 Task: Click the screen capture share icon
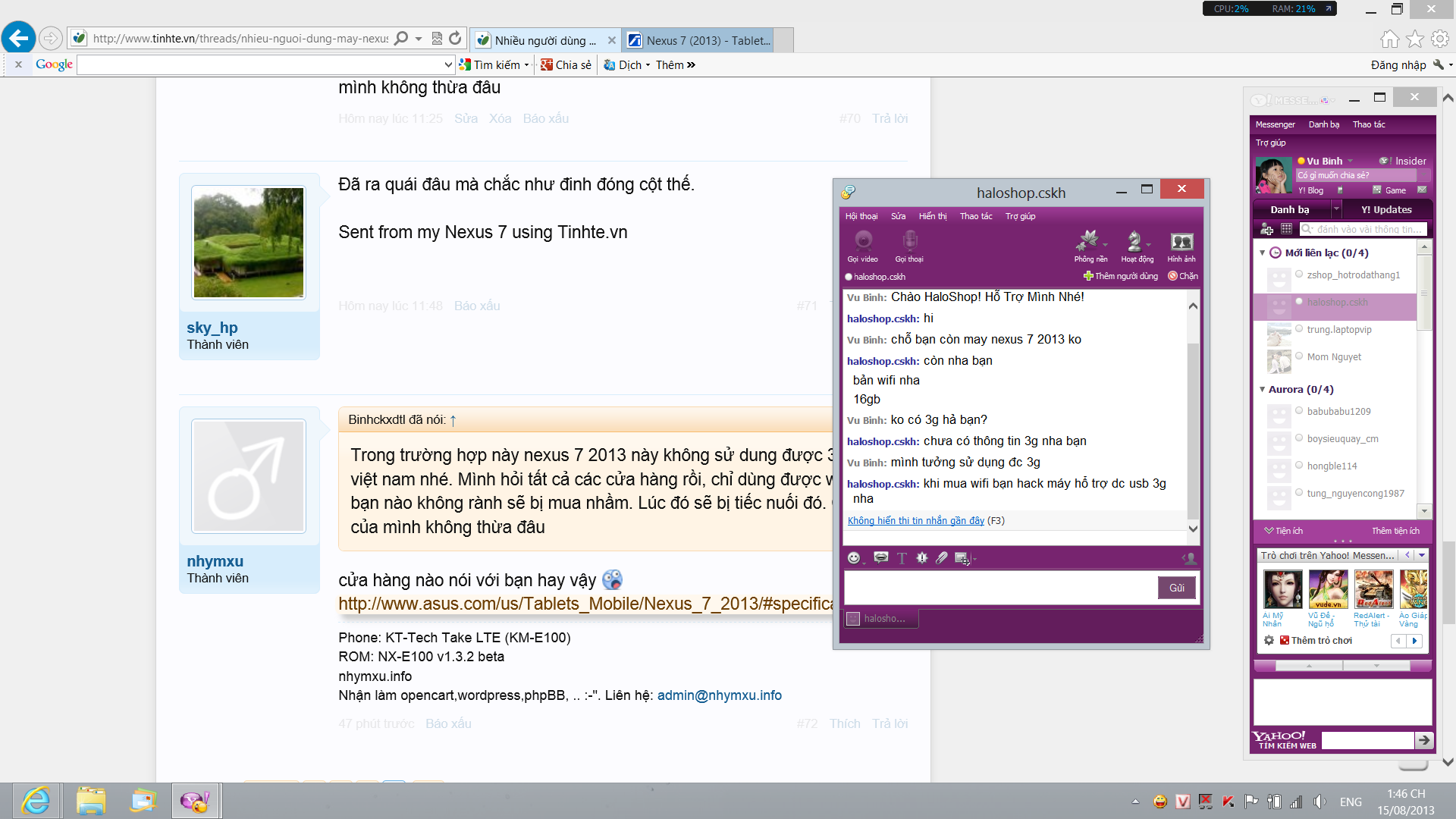tap(962, 558)
